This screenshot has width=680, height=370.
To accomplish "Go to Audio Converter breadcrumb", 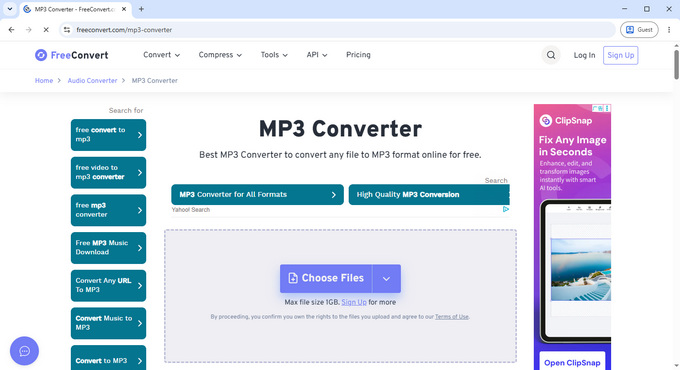I will point(92,80).
